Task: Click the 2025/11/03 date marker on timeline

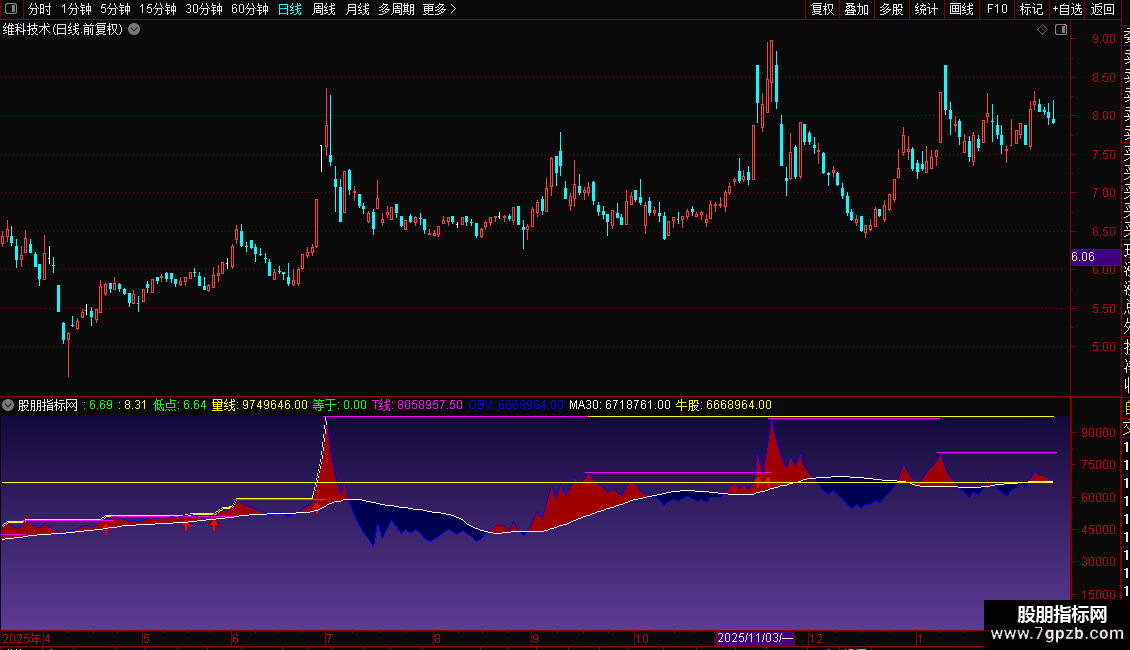Action: coord(755,638)
